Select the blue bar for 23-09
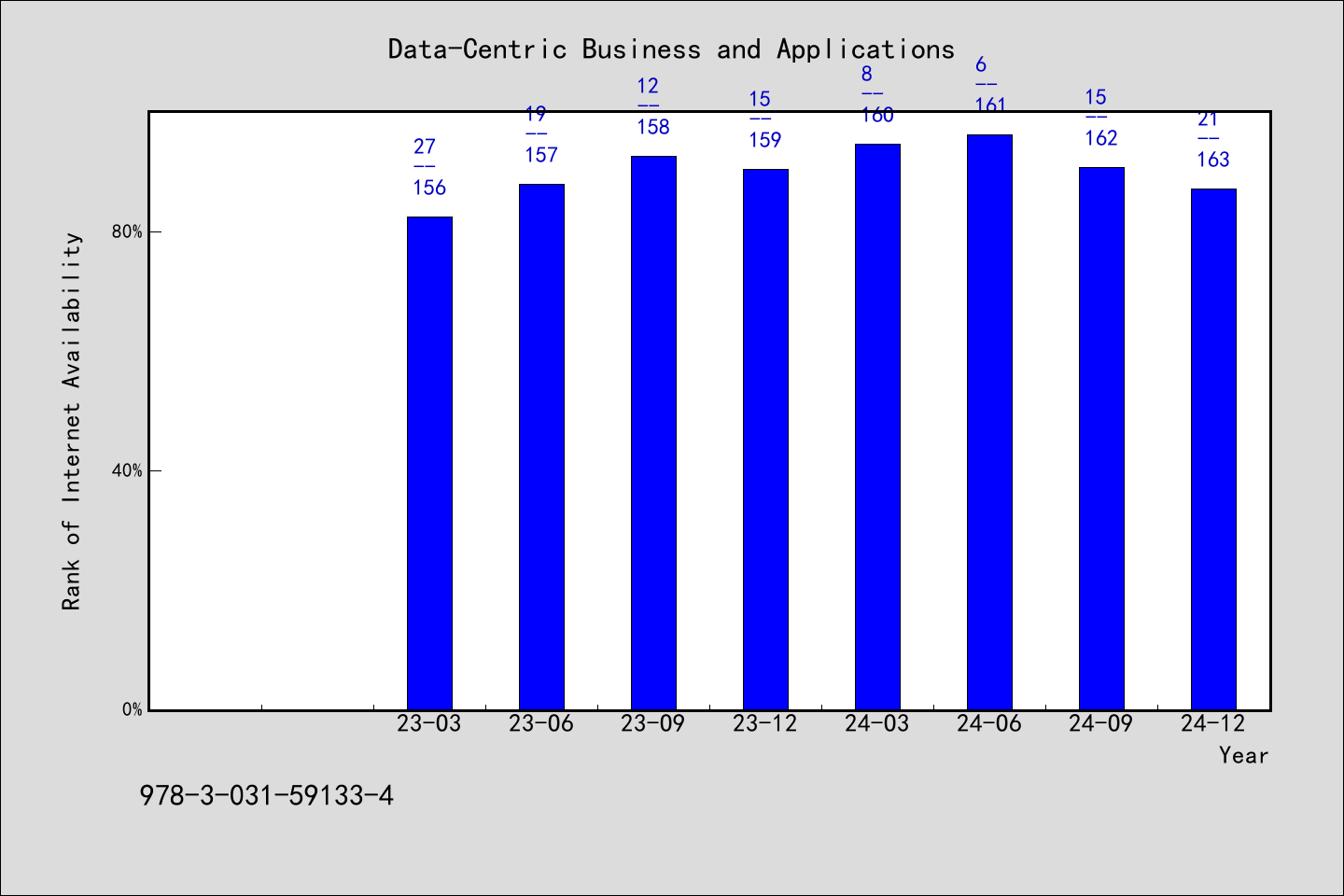 [x=653, y=433]
